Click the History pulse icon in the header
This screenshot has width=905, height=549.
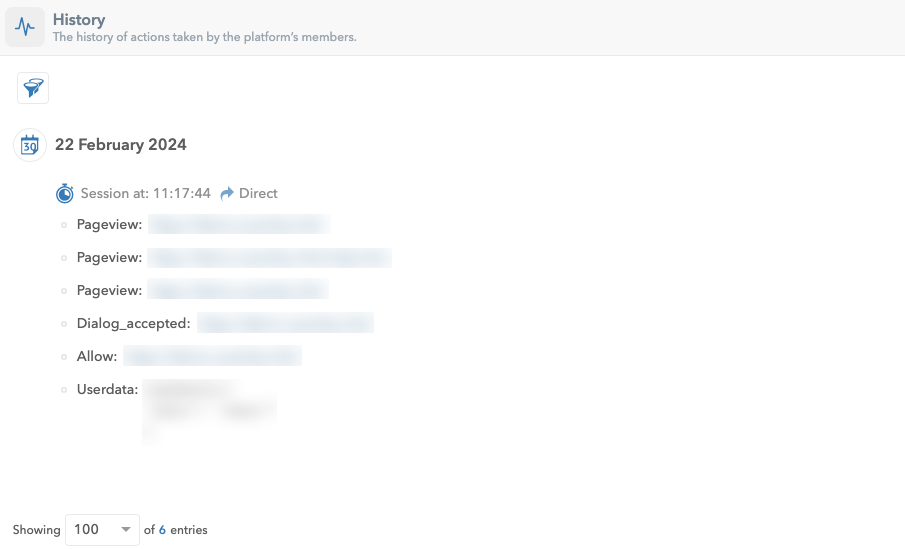pos(25,27)
